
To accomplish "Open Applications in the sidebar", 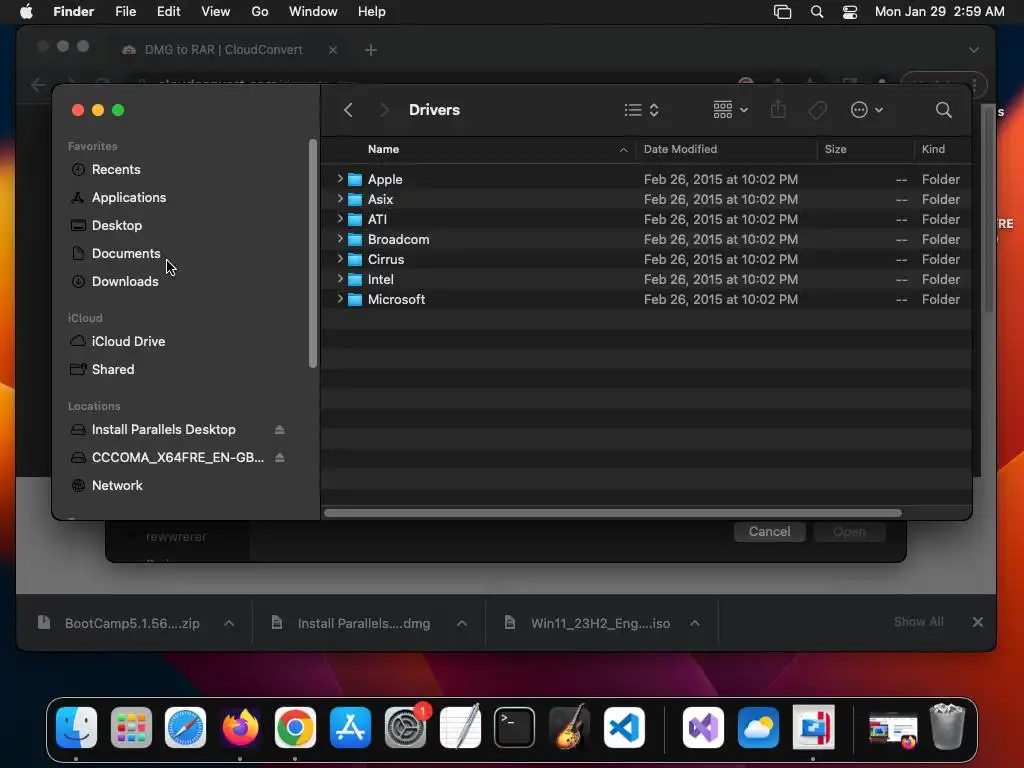I will point(129,197).
